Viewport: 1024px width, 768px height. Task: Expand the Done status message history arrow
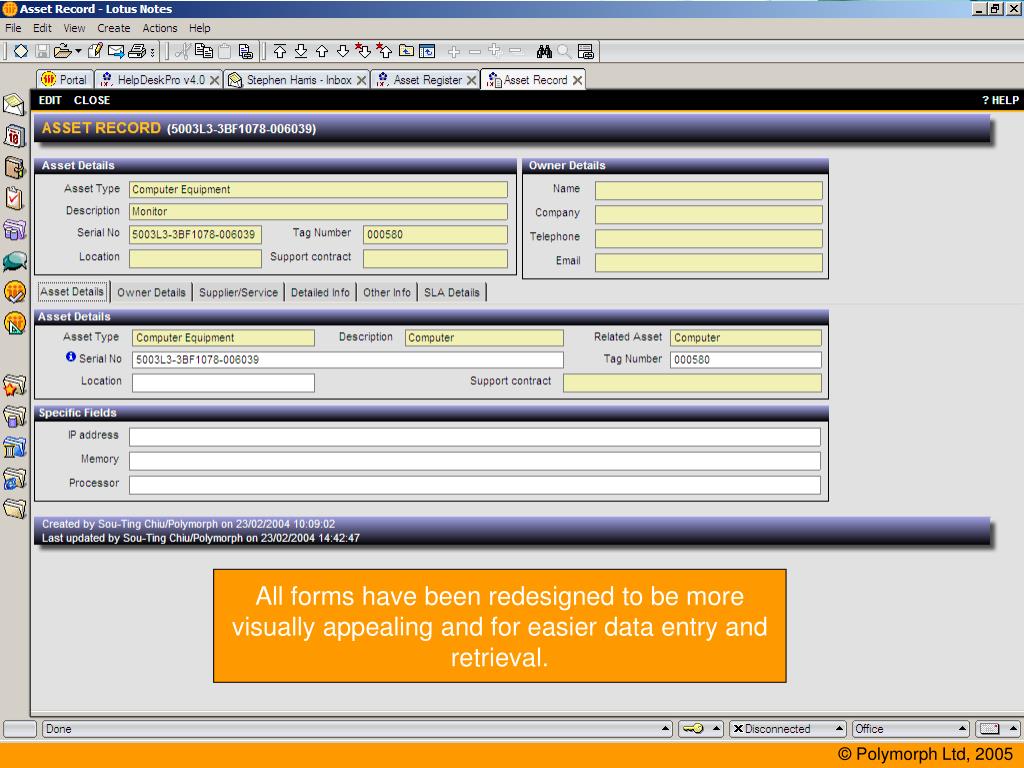(665, 728)
